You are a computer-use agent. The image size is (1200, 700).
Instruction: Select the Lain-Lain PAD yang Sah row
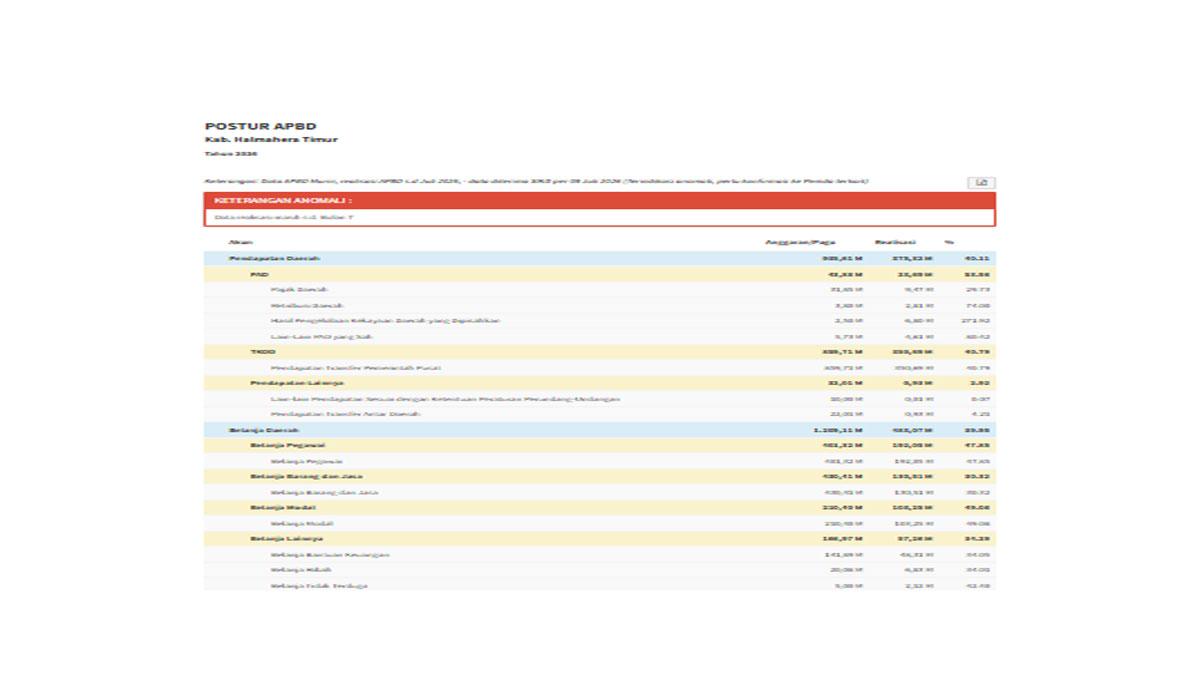[599, 337]
